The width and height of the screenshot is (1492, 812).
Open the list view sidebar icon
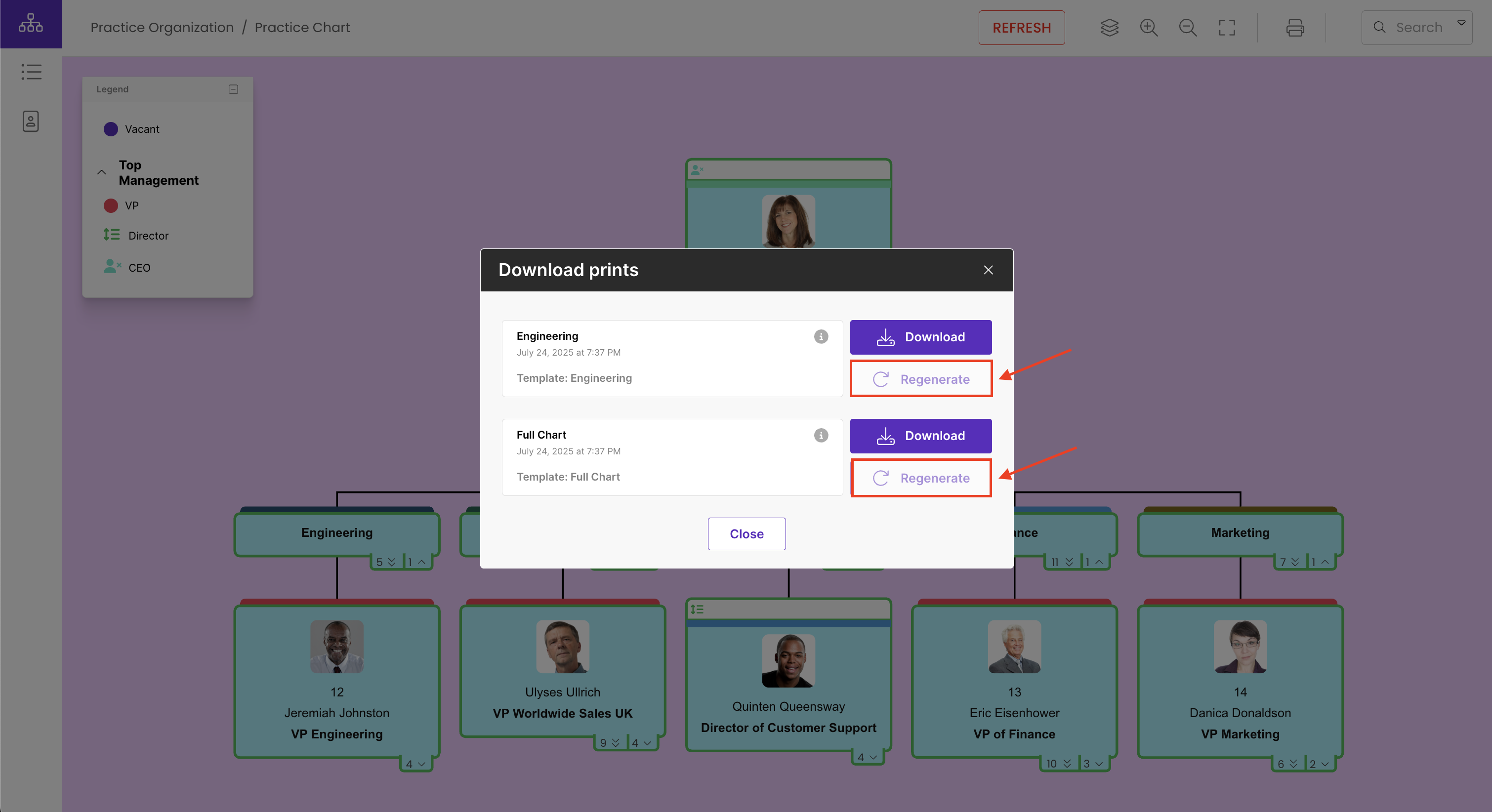click(31, 72)
